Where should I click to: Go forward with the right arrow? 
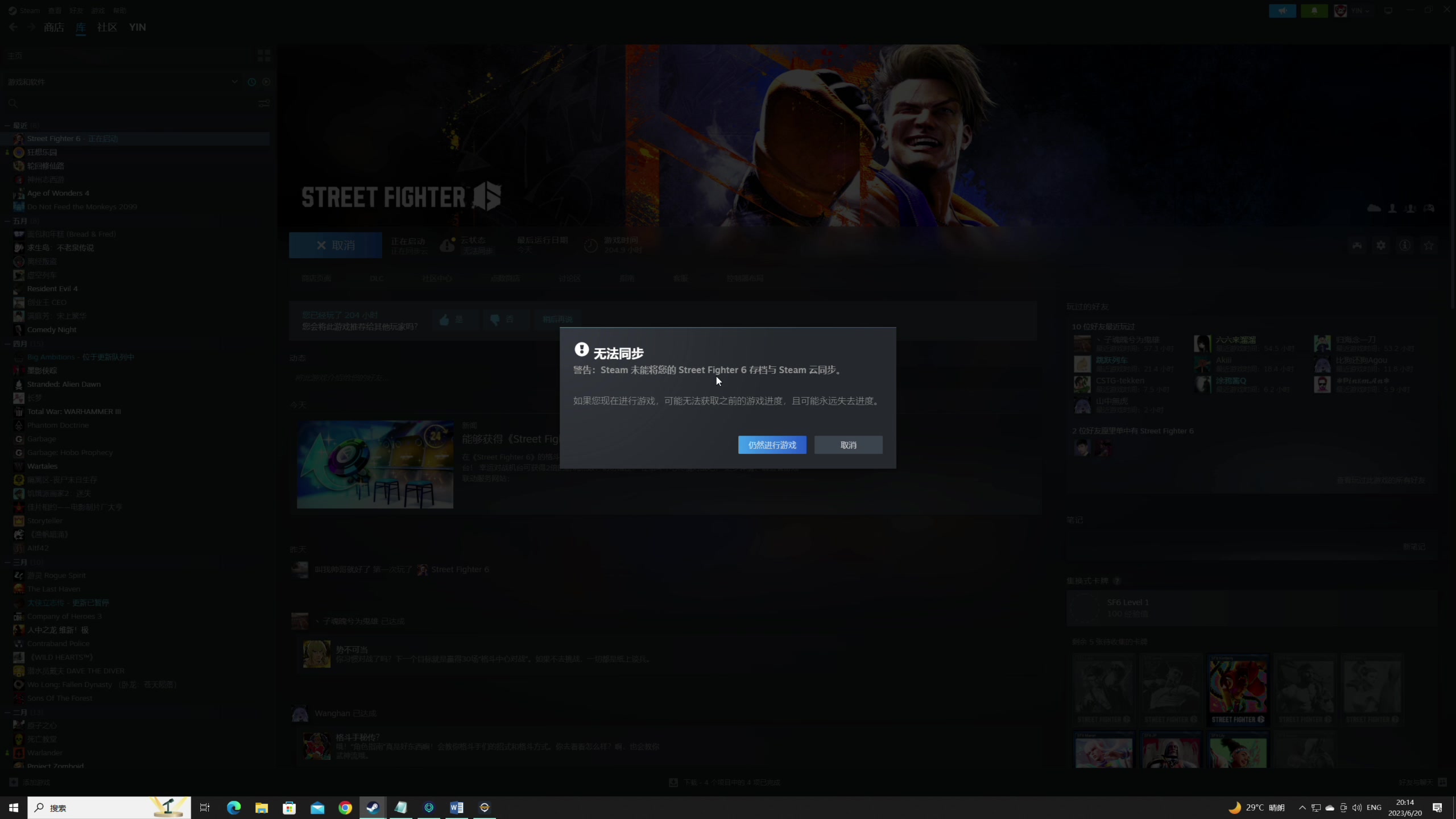pyautogui.click(x=31, y=27)
